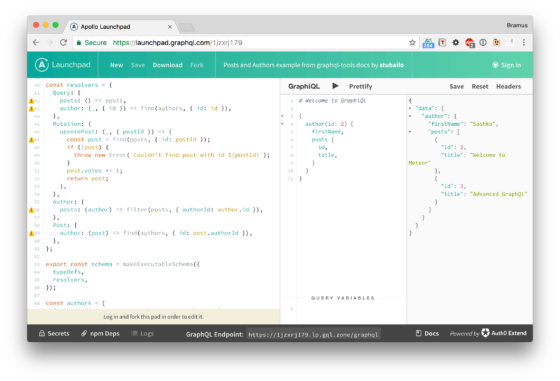Viewport: 560px width, 381px height.
Task: Click the header Save item
Action: tap(138, 65)
